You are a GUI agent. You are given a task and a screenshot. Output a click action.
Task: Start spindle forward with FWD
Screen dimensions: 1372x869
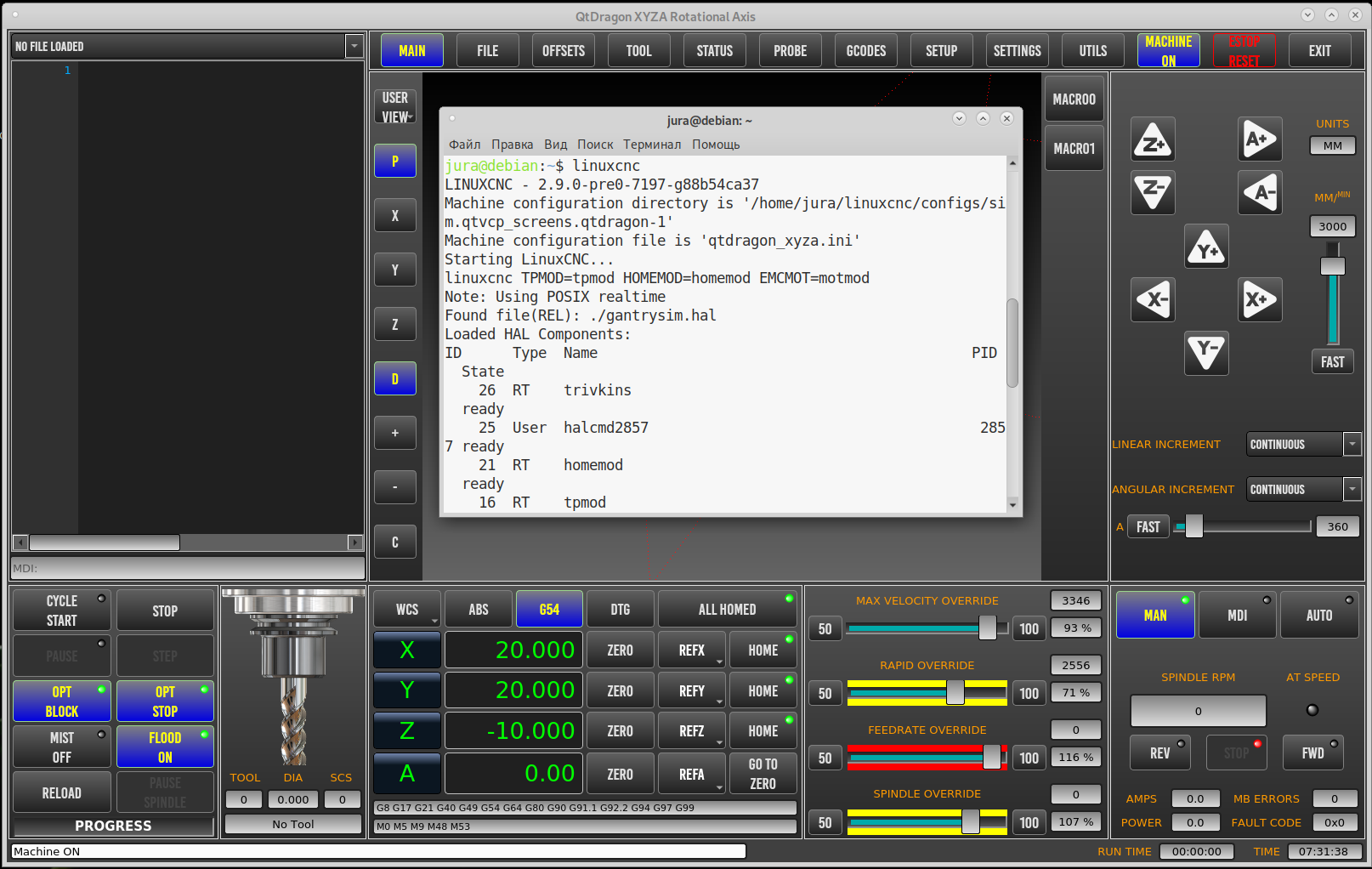(1313, 753)
